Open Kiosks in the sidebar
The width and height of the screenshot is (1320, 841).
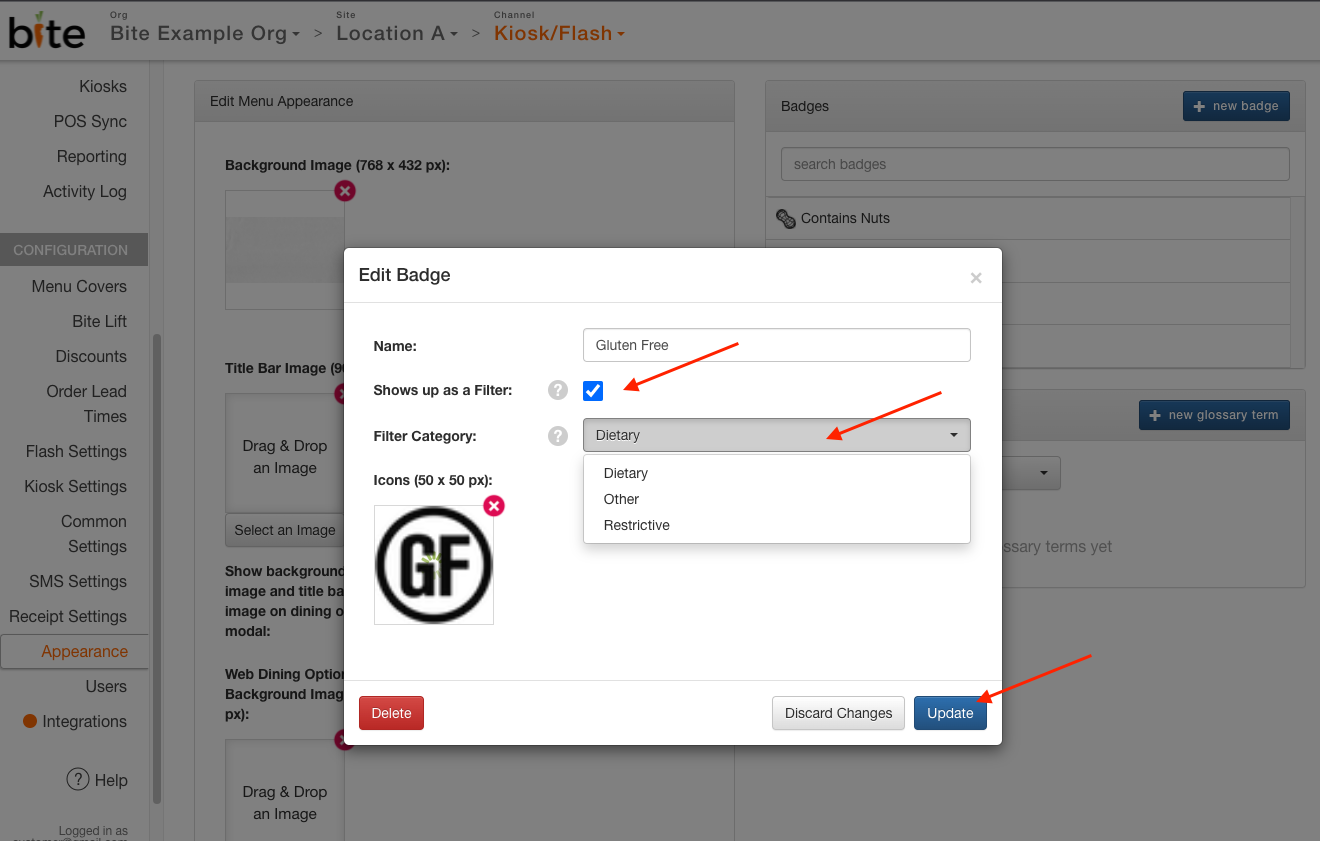click(103, 86)
